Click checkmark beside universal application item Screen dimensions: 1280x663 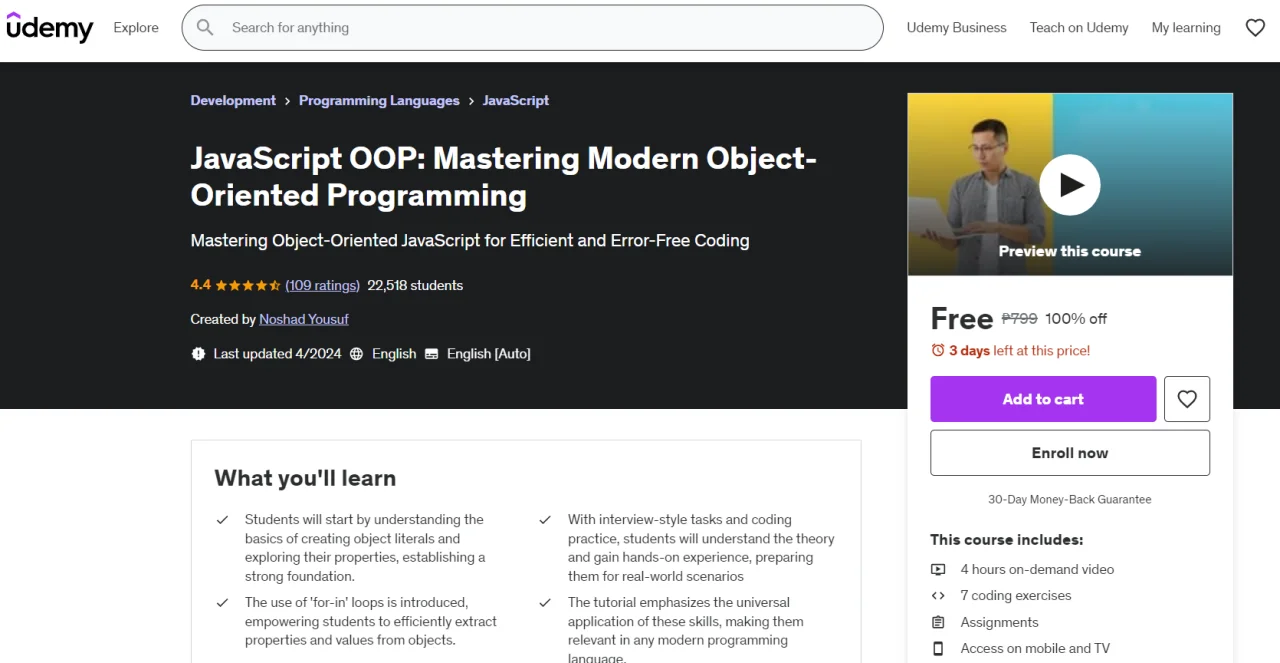(x=545, y=603)
